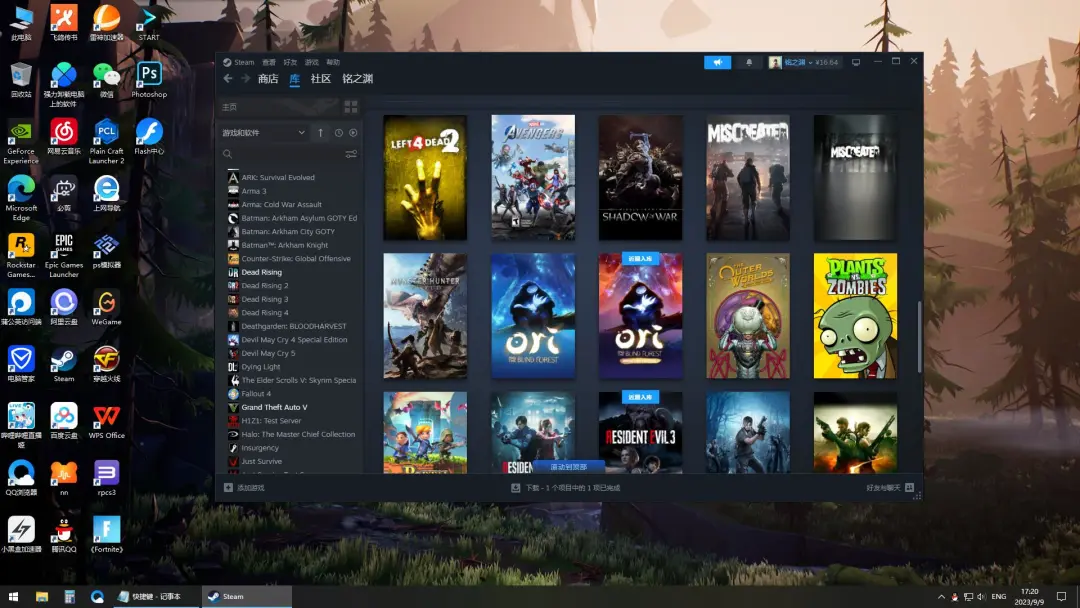Click the 添加游戏 button
Image resolution: width=1080 pixels, height=608 pixels.
[x=245, y=488]
